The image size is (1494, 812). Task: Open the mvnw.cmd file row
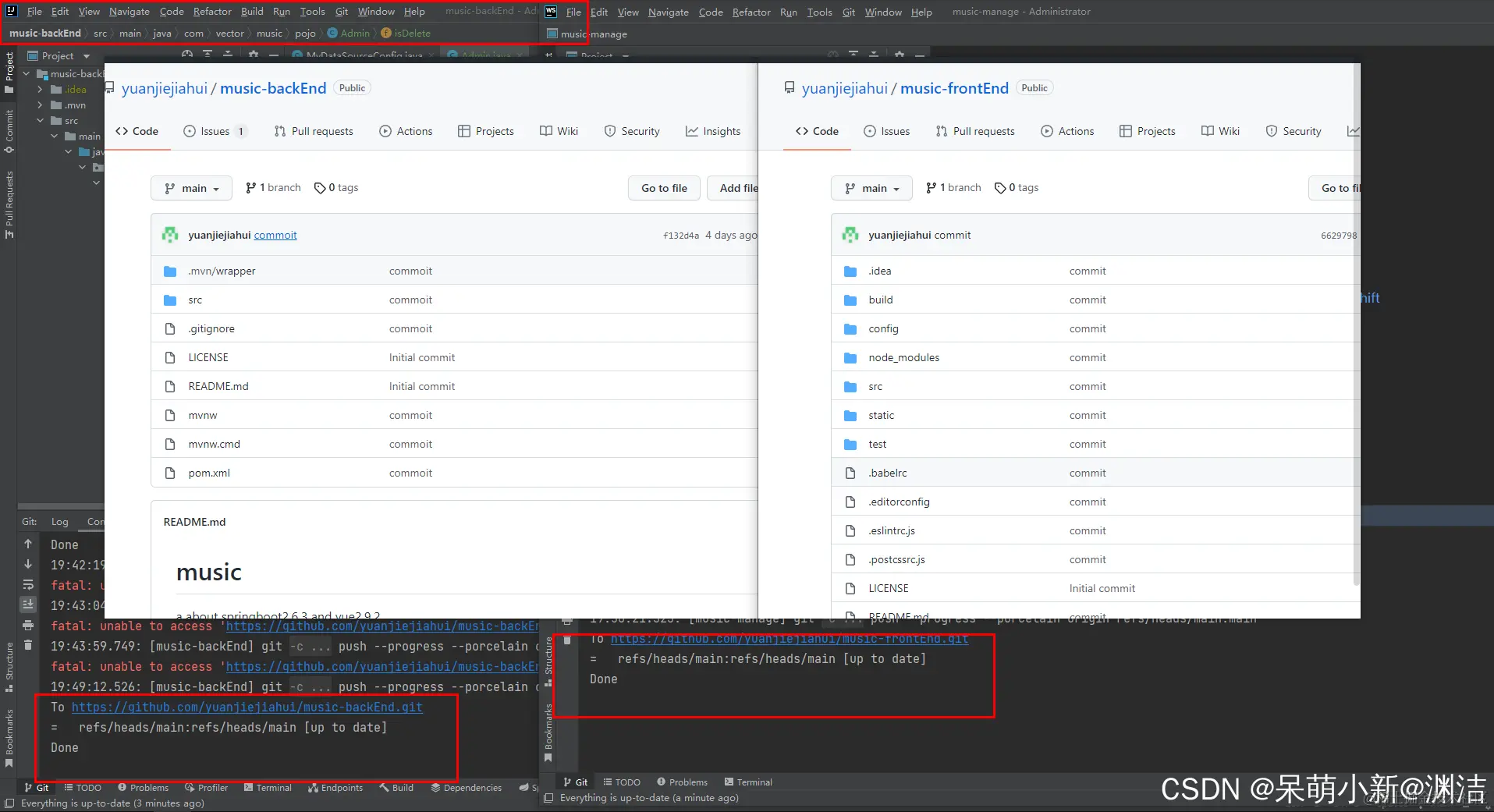[454, 444]
